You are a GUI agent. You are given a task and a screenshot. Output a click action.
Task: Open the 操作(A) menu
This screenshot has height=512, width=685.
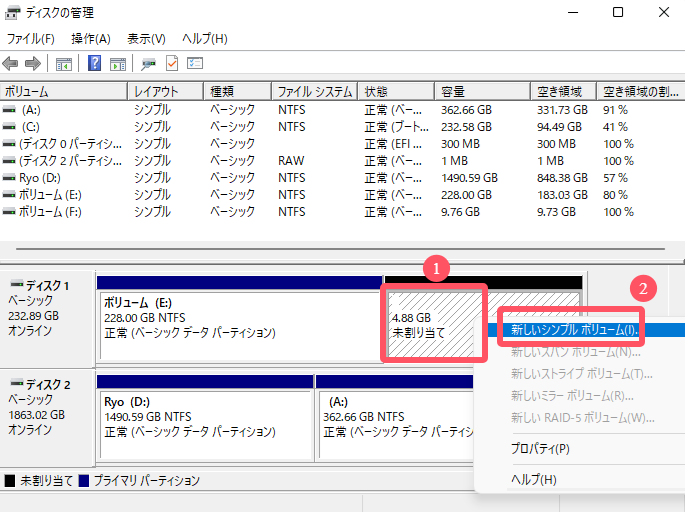point(91,39)
